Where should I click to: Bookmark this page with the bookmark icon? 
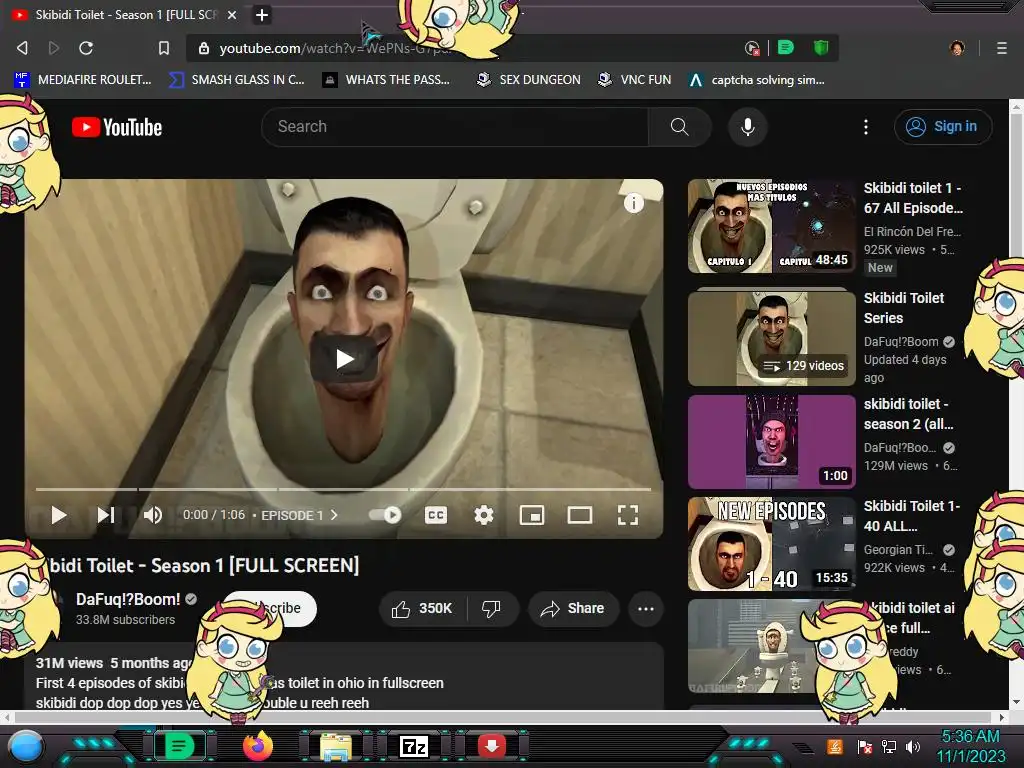coord(164,48)
